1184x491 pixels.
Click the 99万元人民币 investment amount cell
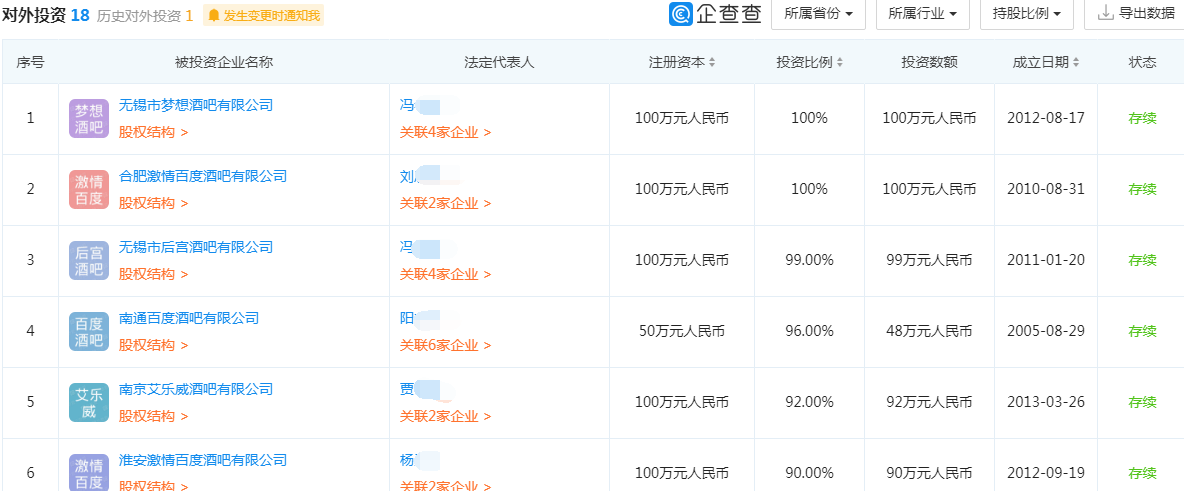[929, 261]
